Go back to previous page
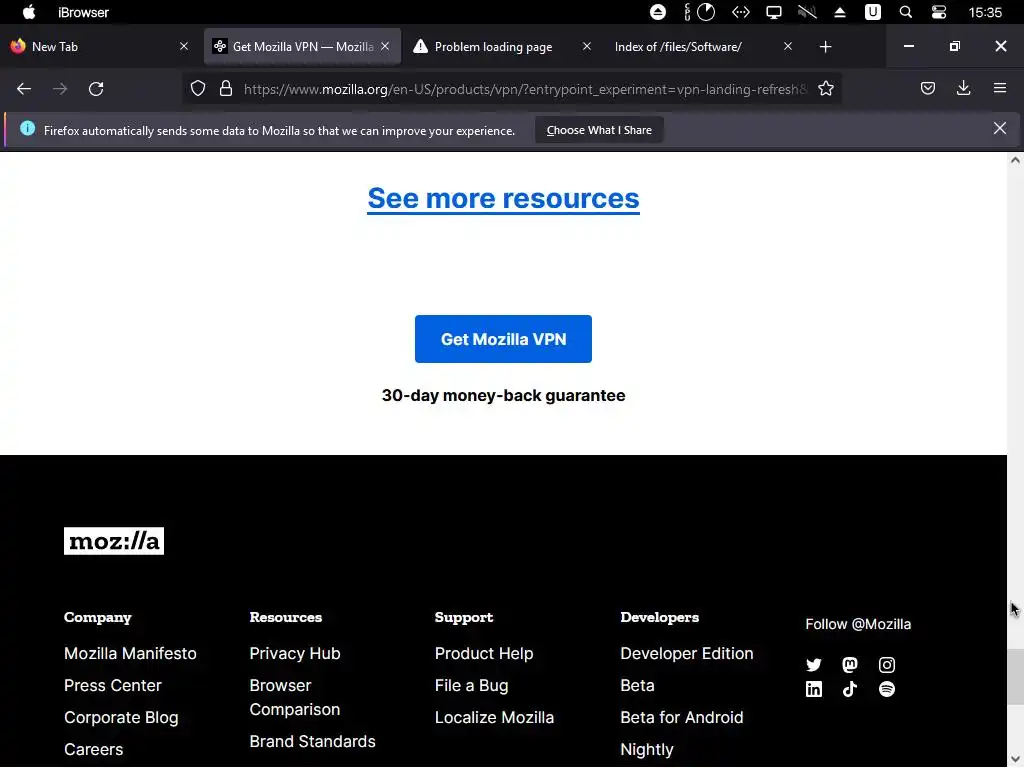Screen dimensions: 1024x768 pos(24,89)
